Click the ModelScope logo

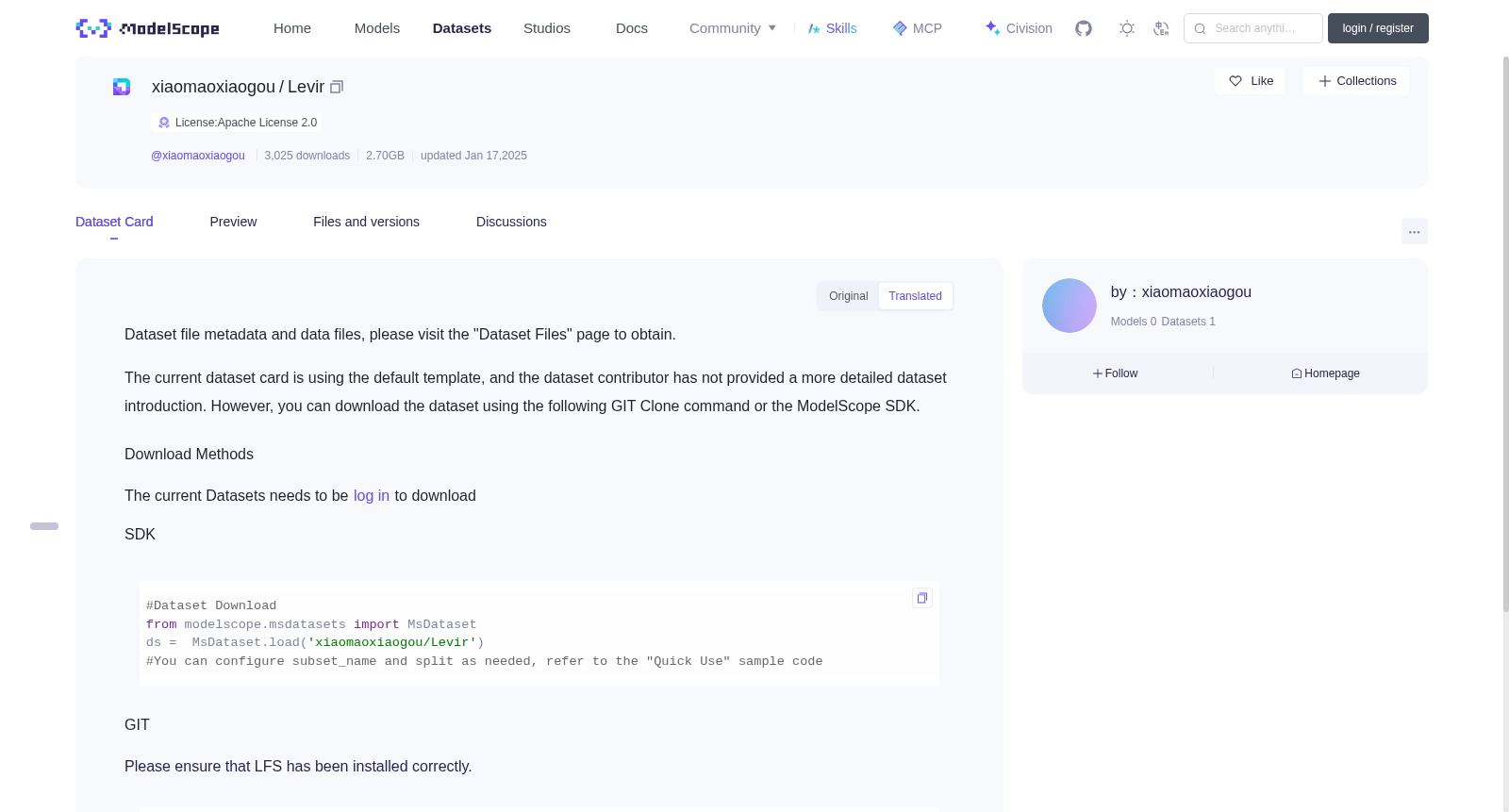(147, 28)
